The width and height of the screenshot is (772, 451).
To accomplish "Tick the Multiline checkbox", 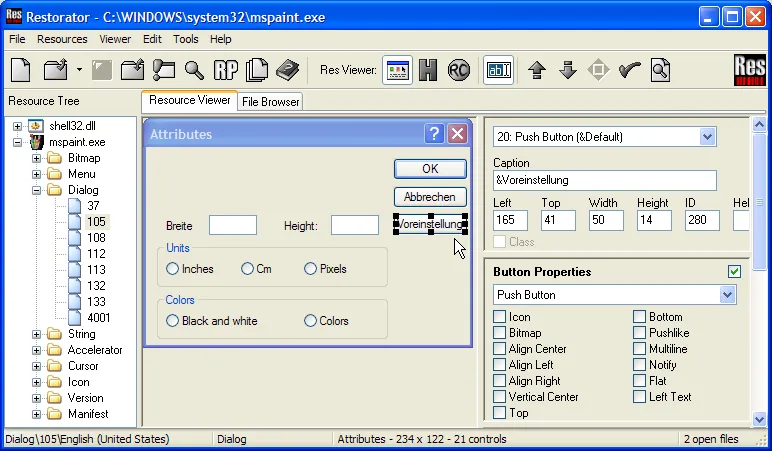I will pyautogui.click(x=640, y=349).
